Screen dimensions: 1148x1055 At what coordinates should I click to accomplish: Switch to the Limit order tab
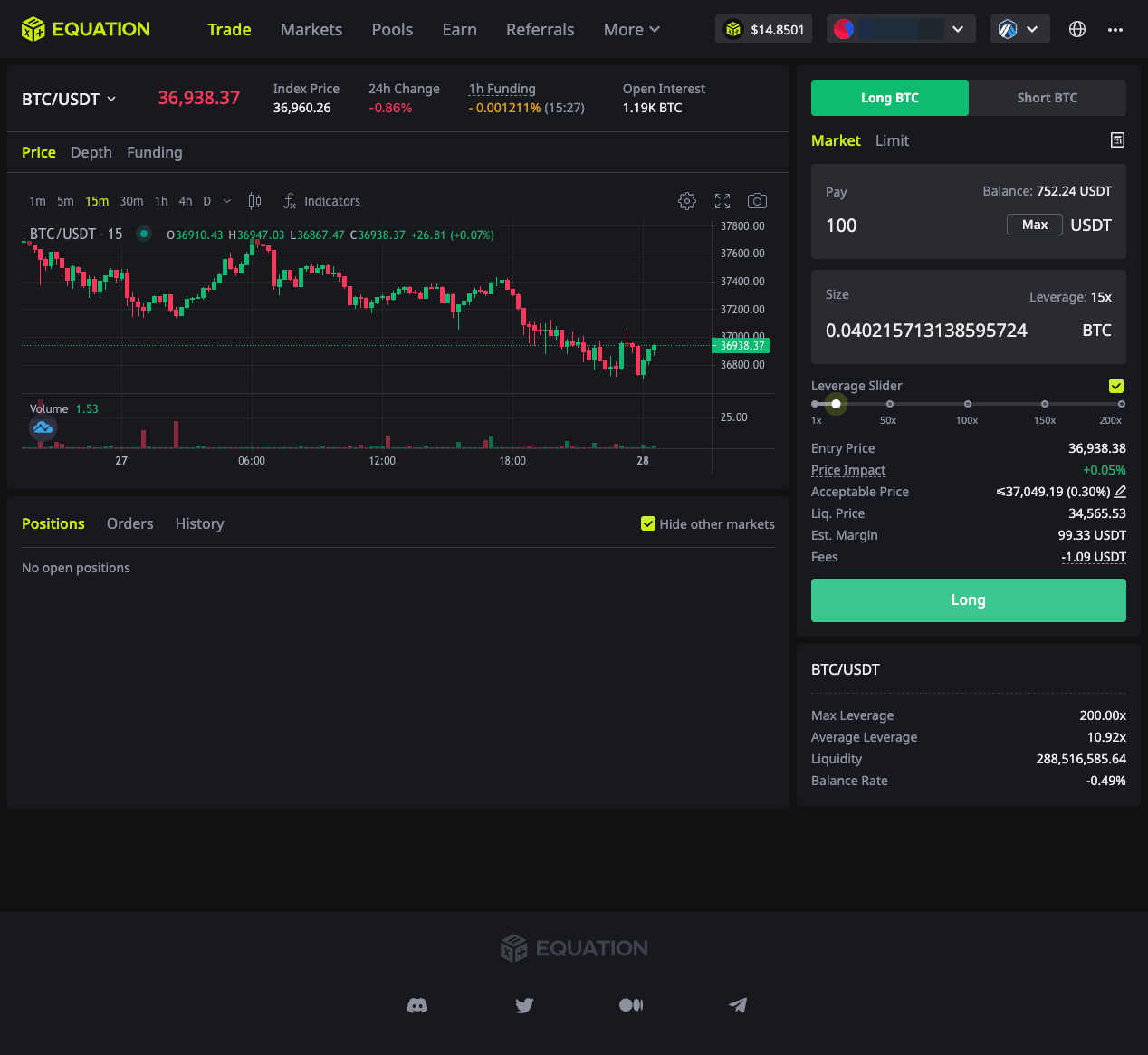pyautogui.click(x=892, y=140)
